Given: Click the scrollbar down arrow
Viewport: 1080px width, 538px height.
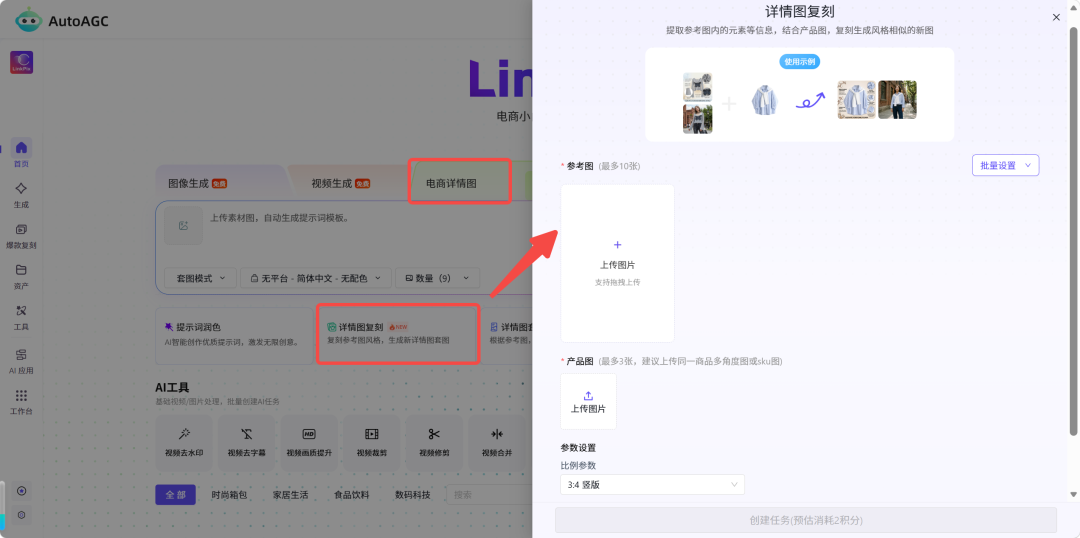Looking at the screenshot, I should (x=1073, y=494).
